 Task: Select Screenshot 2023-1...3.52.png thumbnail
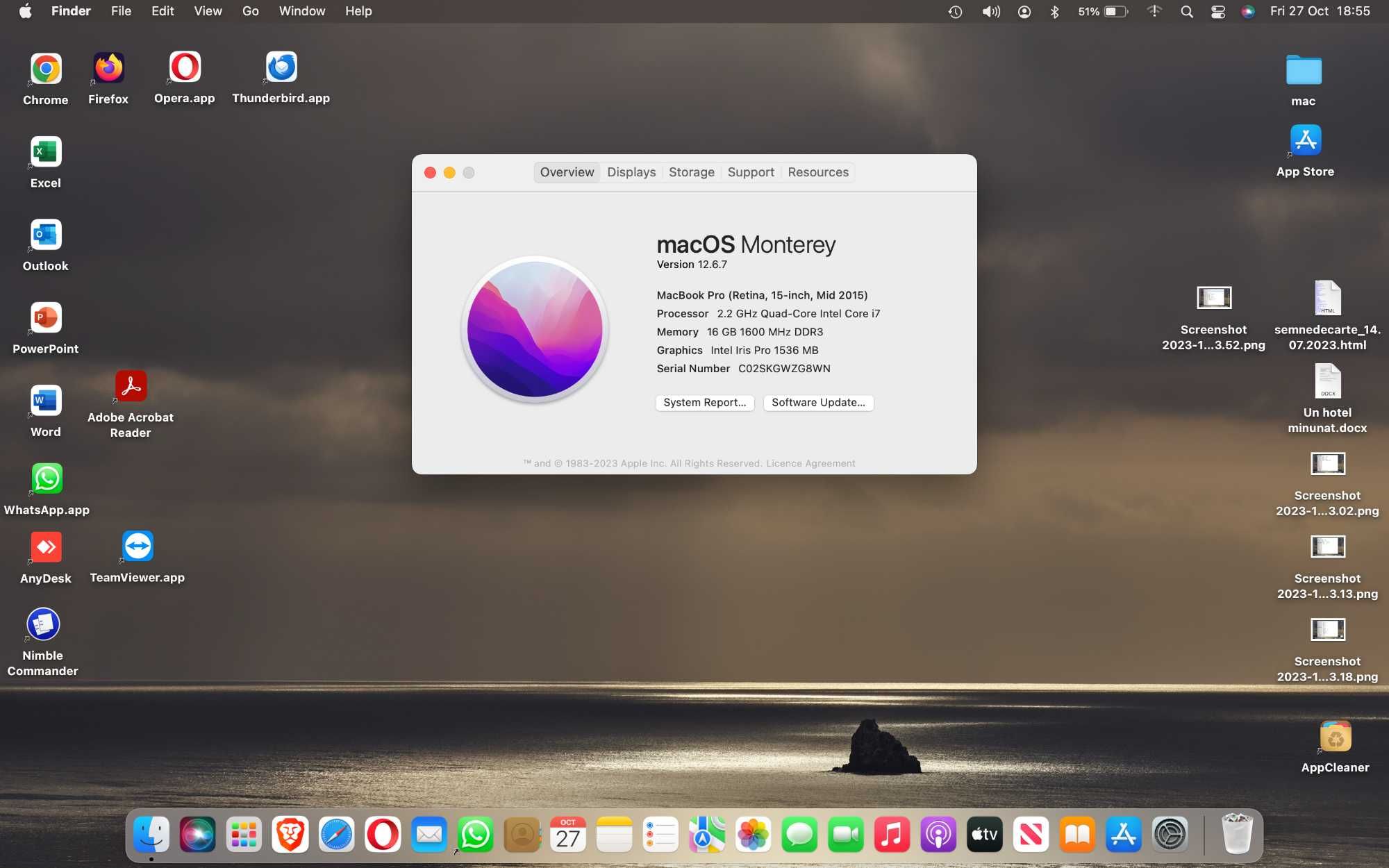pyautogui.click(x=1214, y=298)
